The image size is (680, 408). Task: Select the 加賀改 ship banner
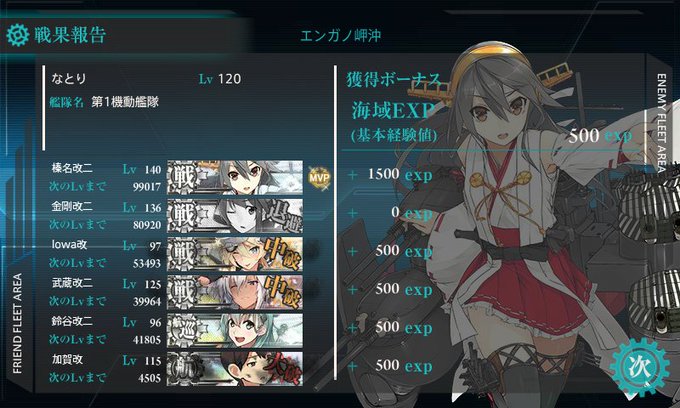[x=235, y=368]
